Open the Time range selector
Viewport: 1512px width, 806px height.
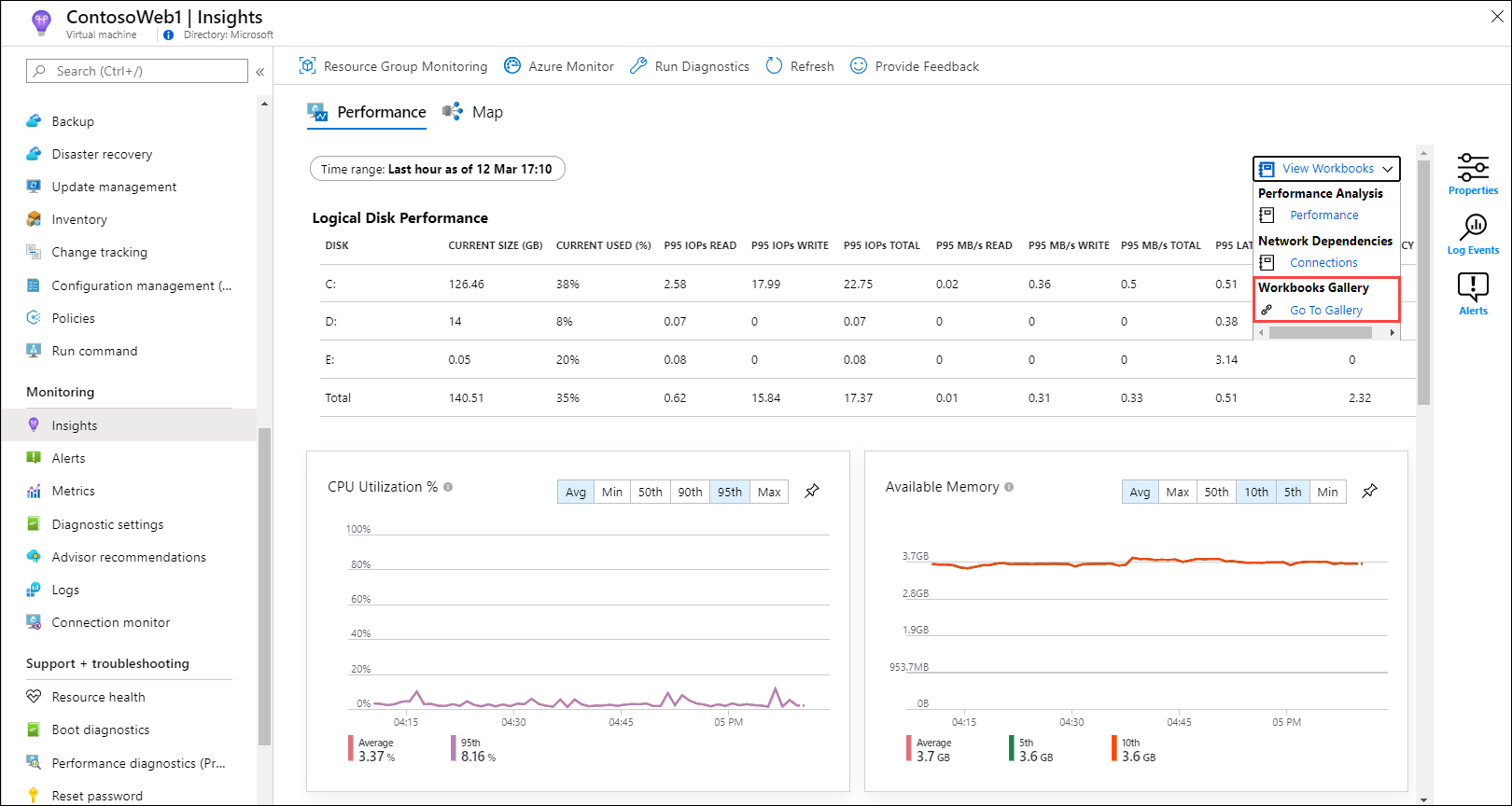pyautogui.click(x=437, y=169)
